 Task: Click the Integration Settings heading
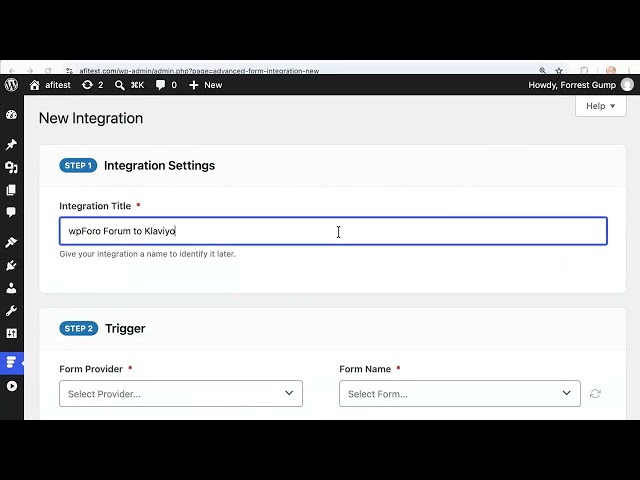coord(160,165)
